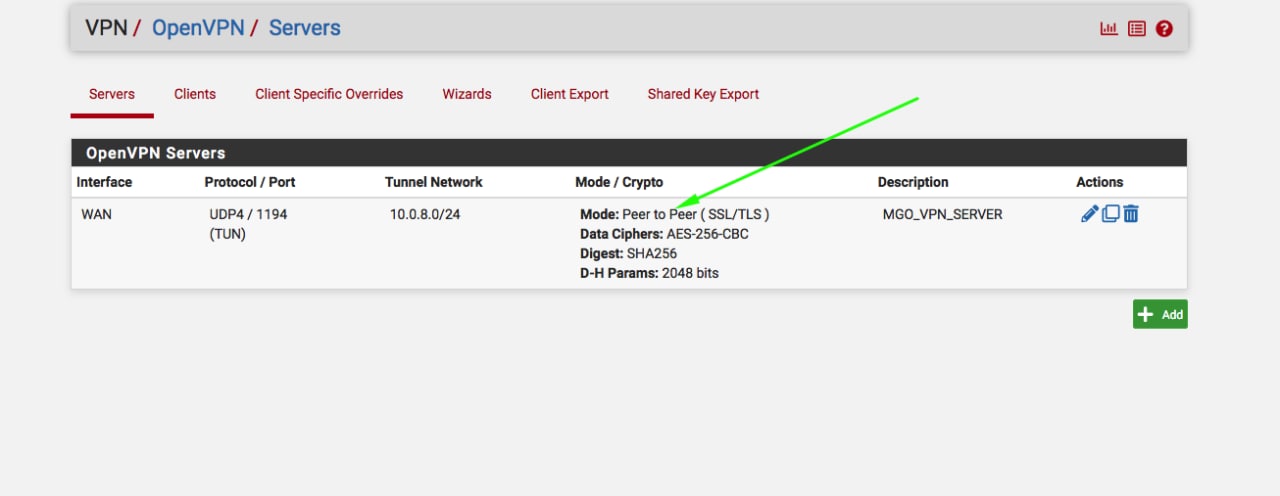1280x496 pixels.
Task: Switch to the Clients tab
Action: pos(195,94)
